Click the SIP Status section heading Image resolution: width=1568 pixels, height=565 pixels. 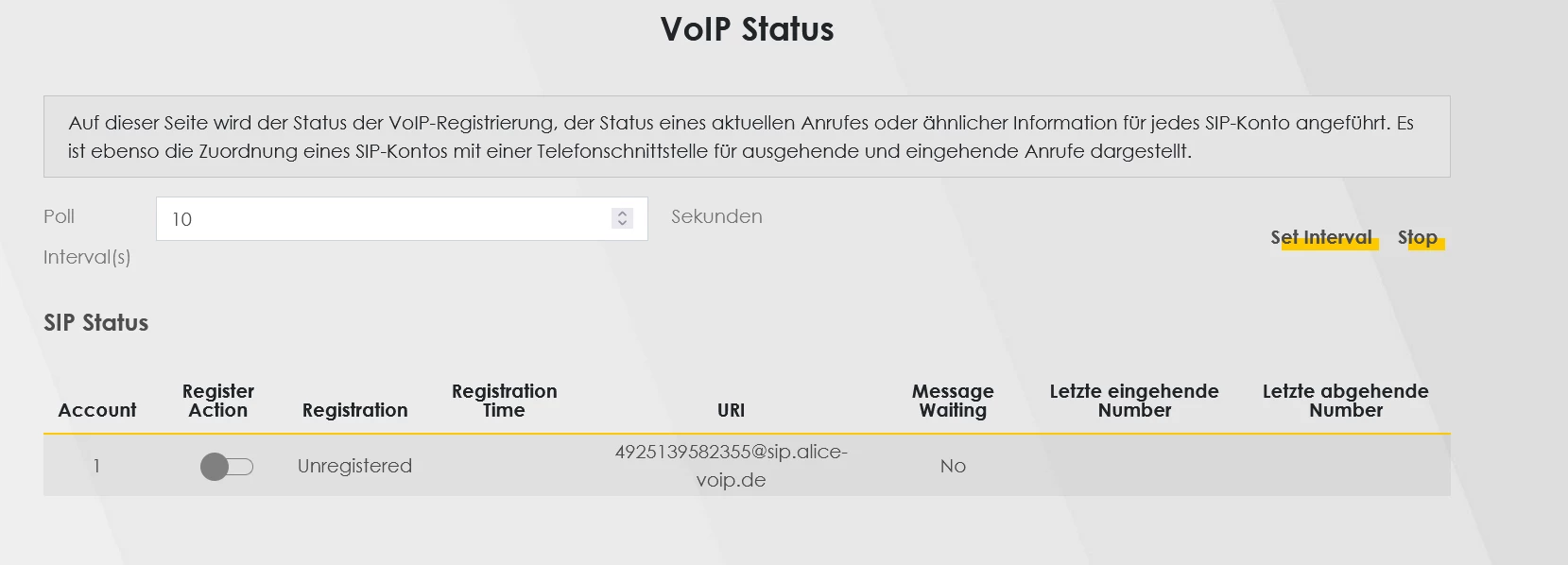coord(95,323)
